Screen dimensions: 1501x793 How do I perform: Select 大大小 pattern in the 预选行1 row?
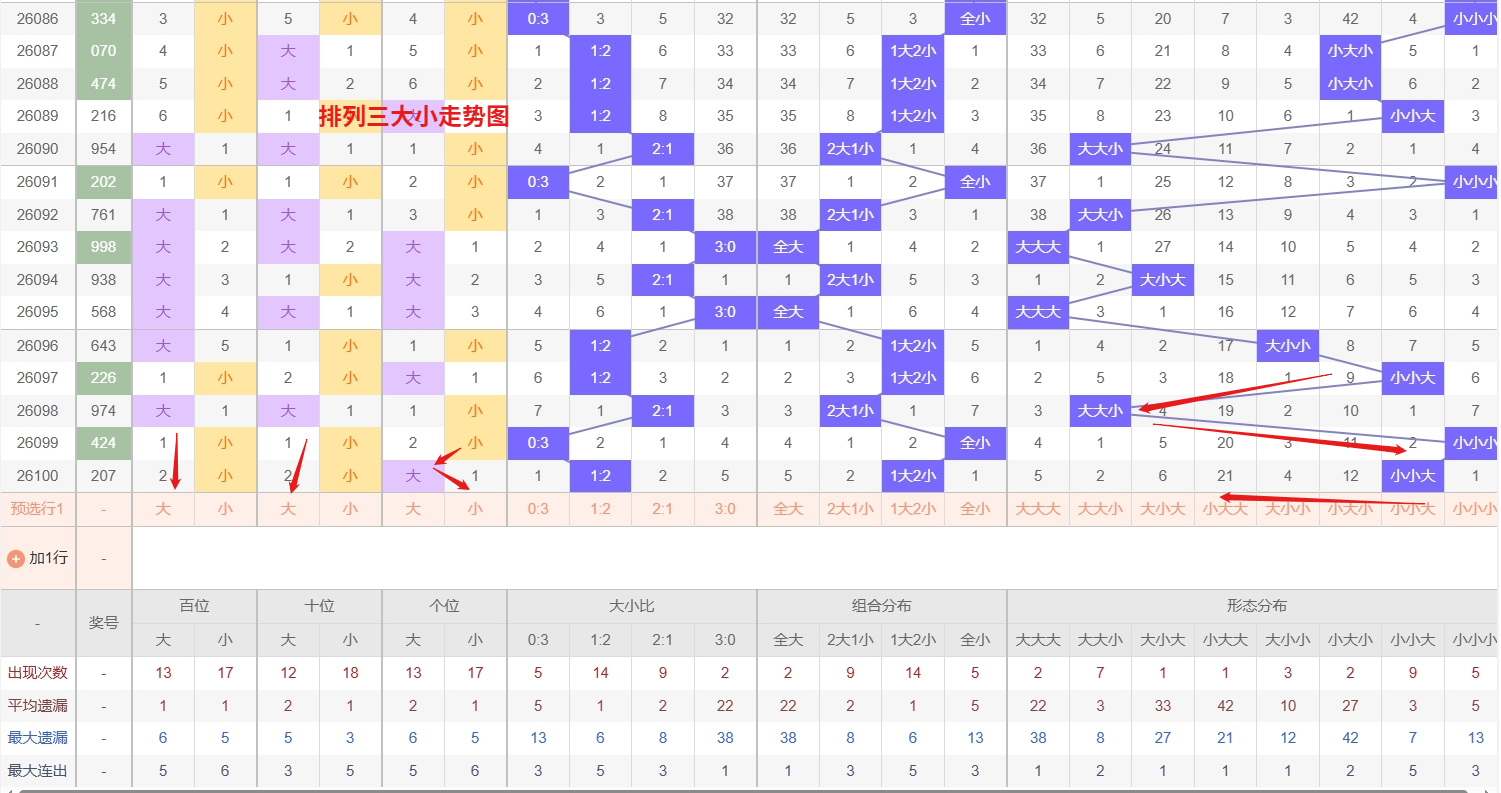point(1100,509)
